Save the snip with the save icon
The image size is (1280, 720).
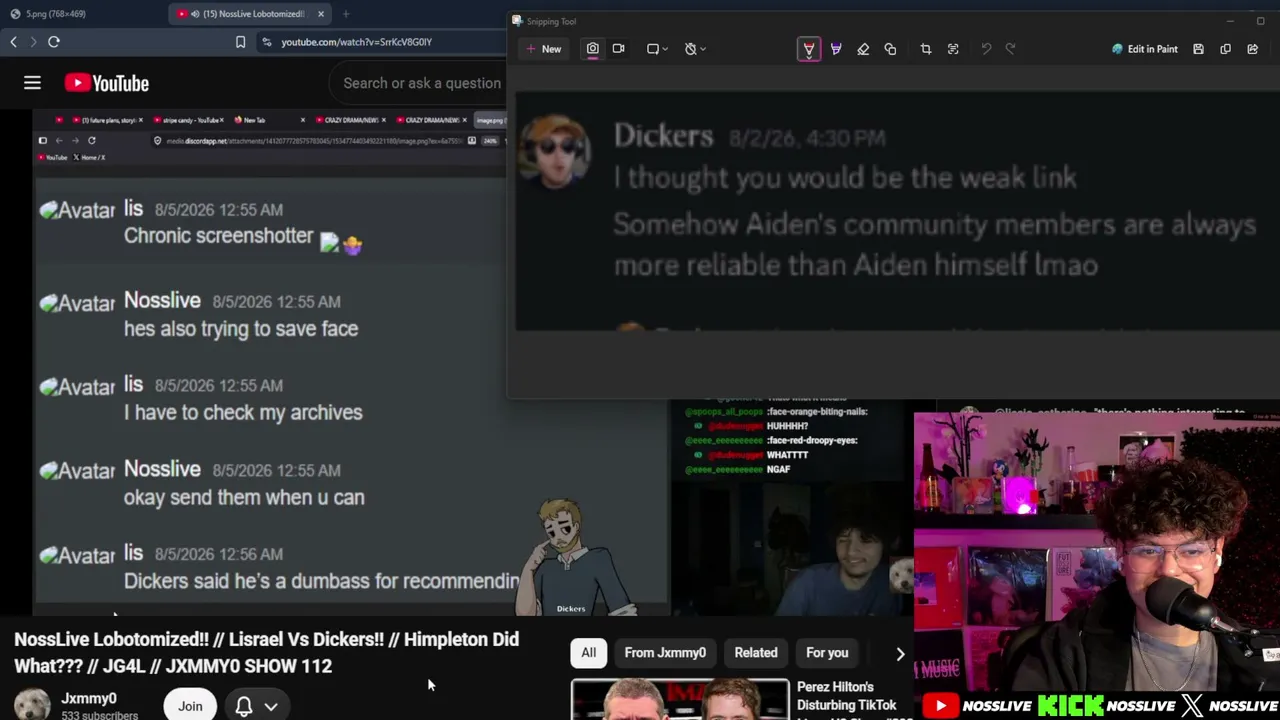tap(1198, 49)
